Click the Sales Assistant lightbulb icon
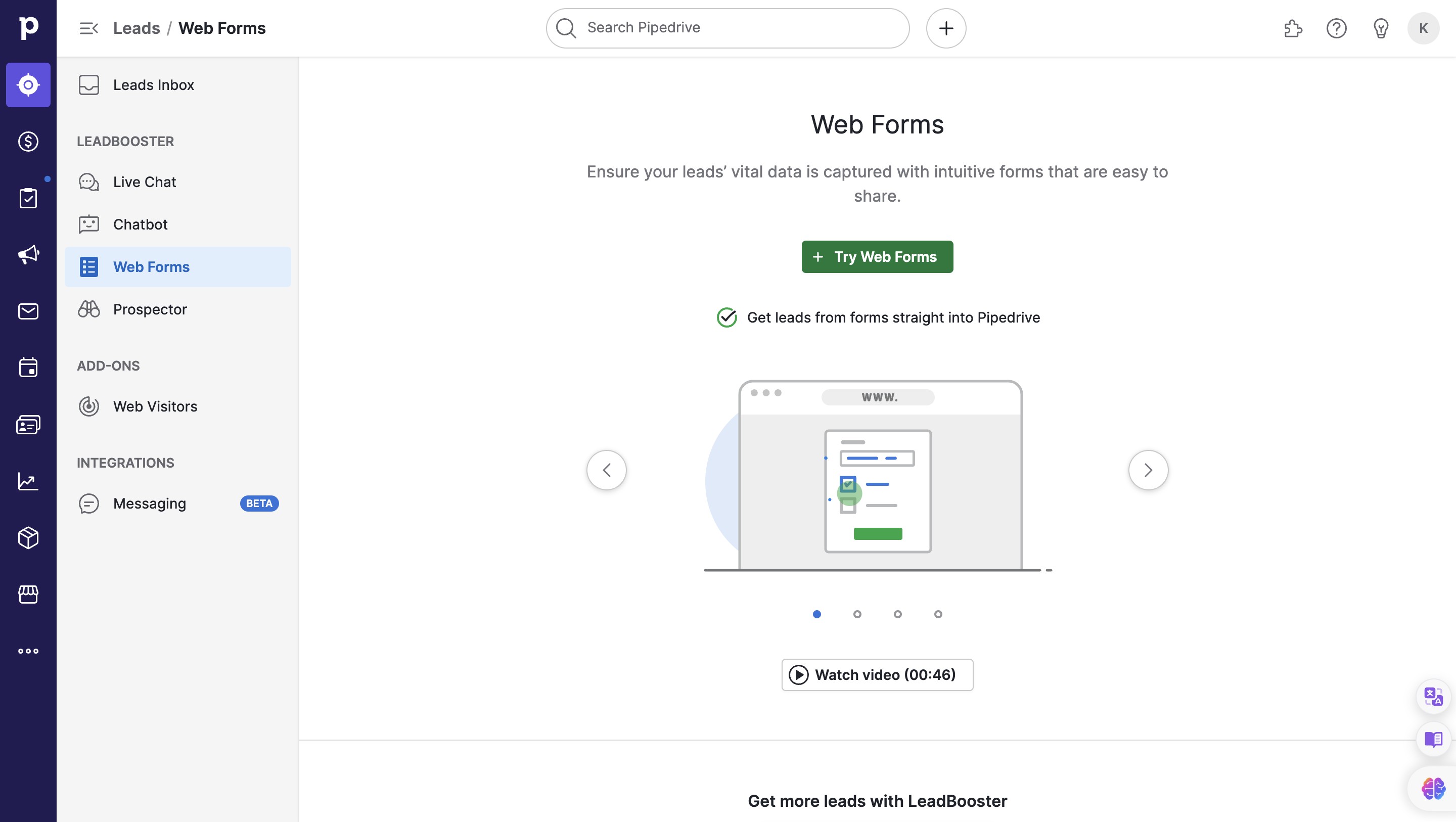 [x=1380, y=28]
